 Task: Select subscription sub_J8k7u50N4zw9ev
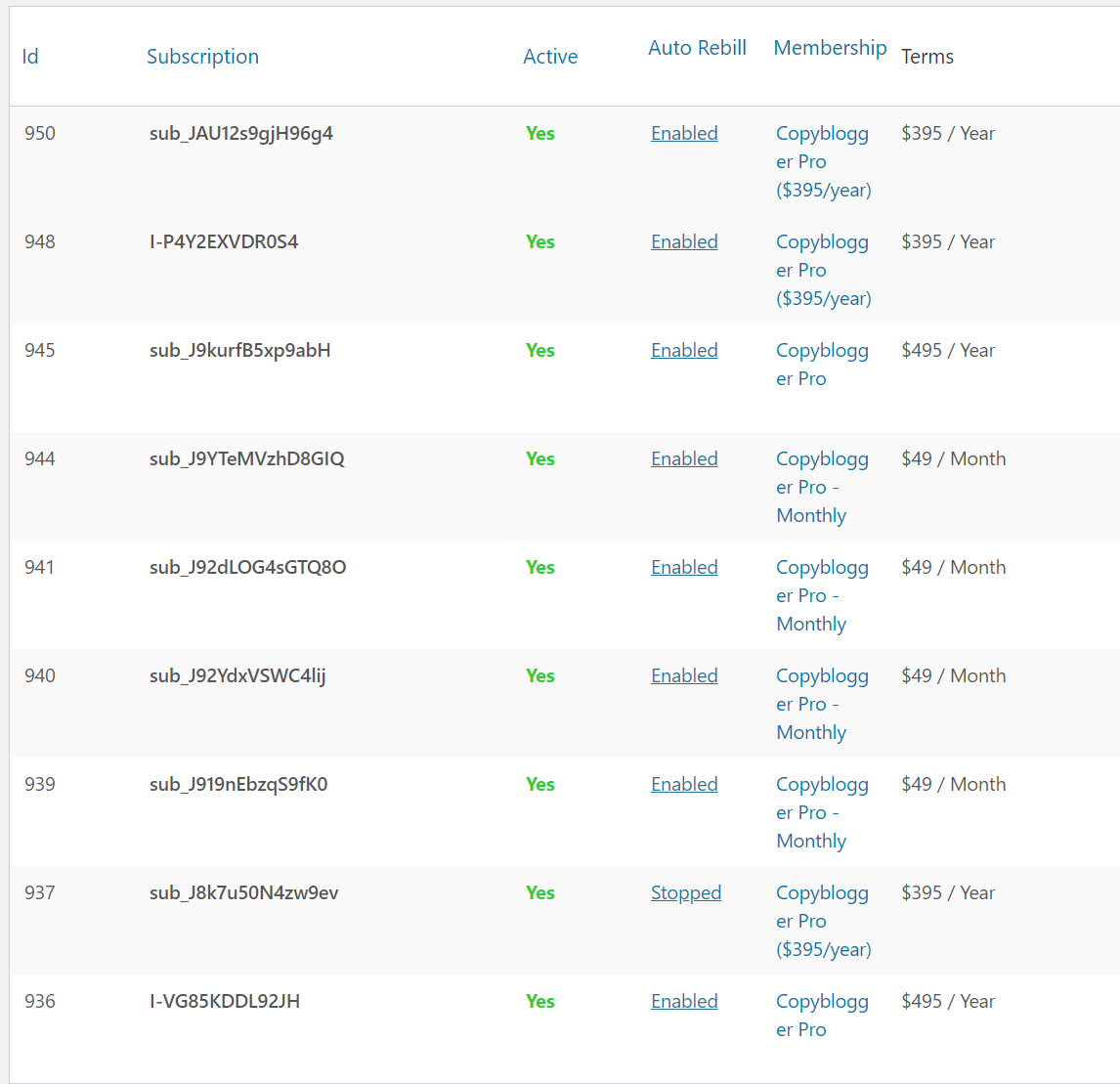pyautogui.click(x=243, y=894)
